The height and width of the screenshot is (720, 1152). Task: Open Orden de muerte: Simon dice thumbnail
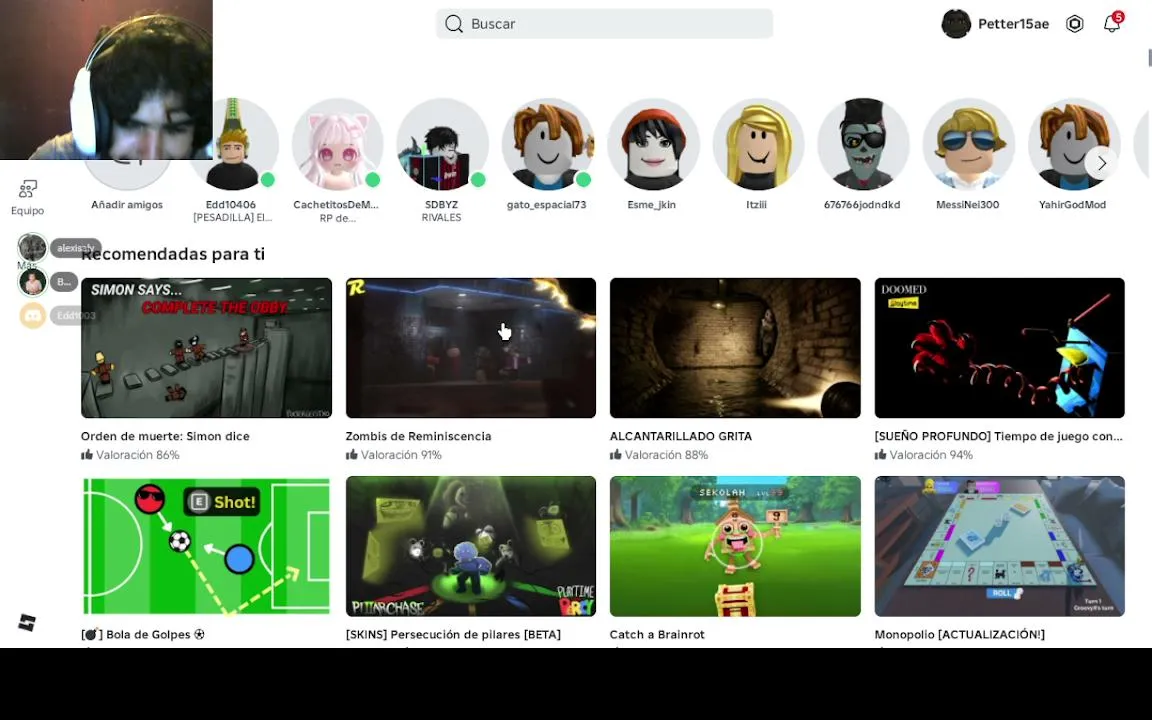click(x=206, y=348)
